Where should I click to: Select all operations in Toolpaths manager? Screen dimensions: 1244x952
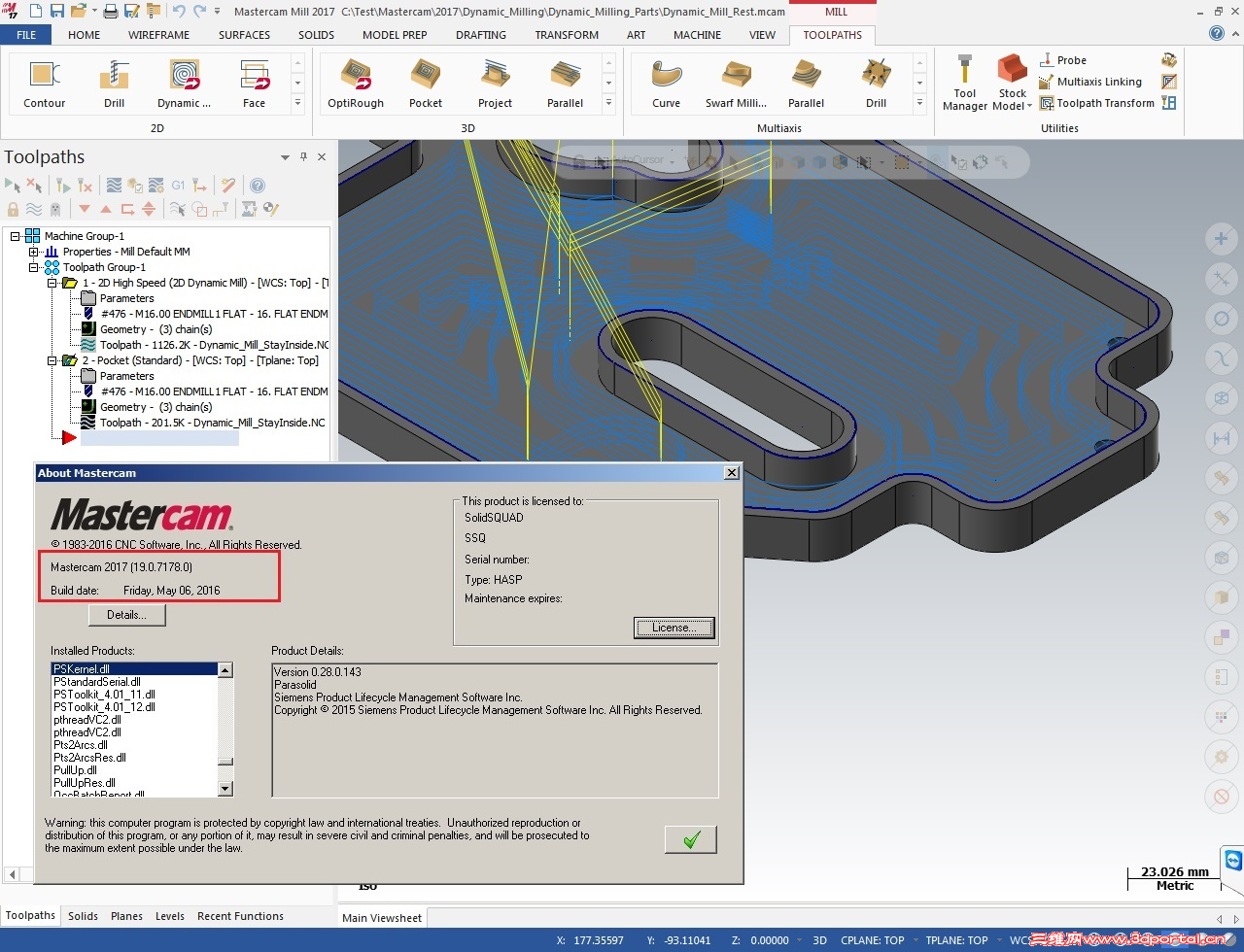pos(13,185)
